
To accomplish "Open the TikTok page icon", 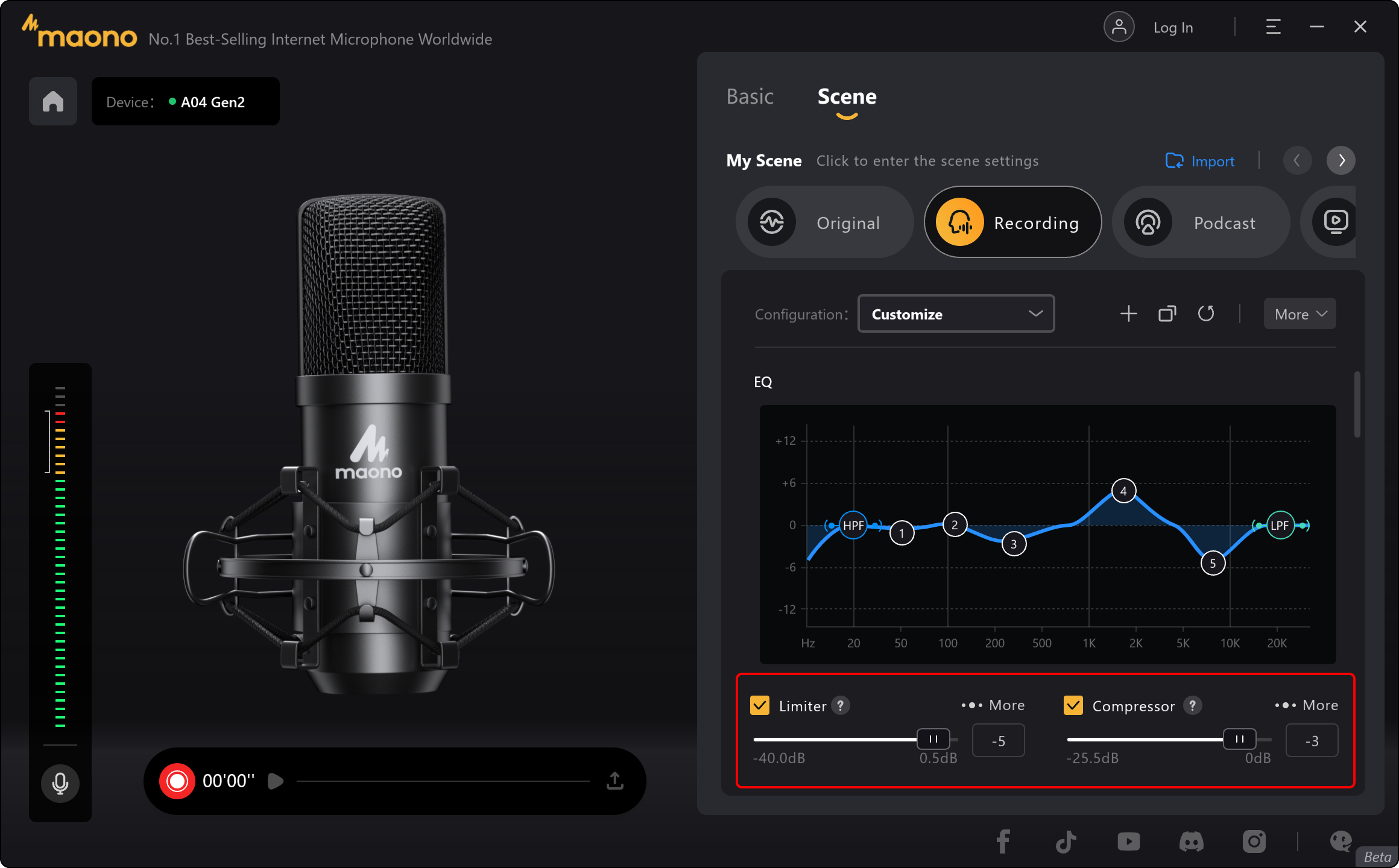I will (x=1066, y=841).
